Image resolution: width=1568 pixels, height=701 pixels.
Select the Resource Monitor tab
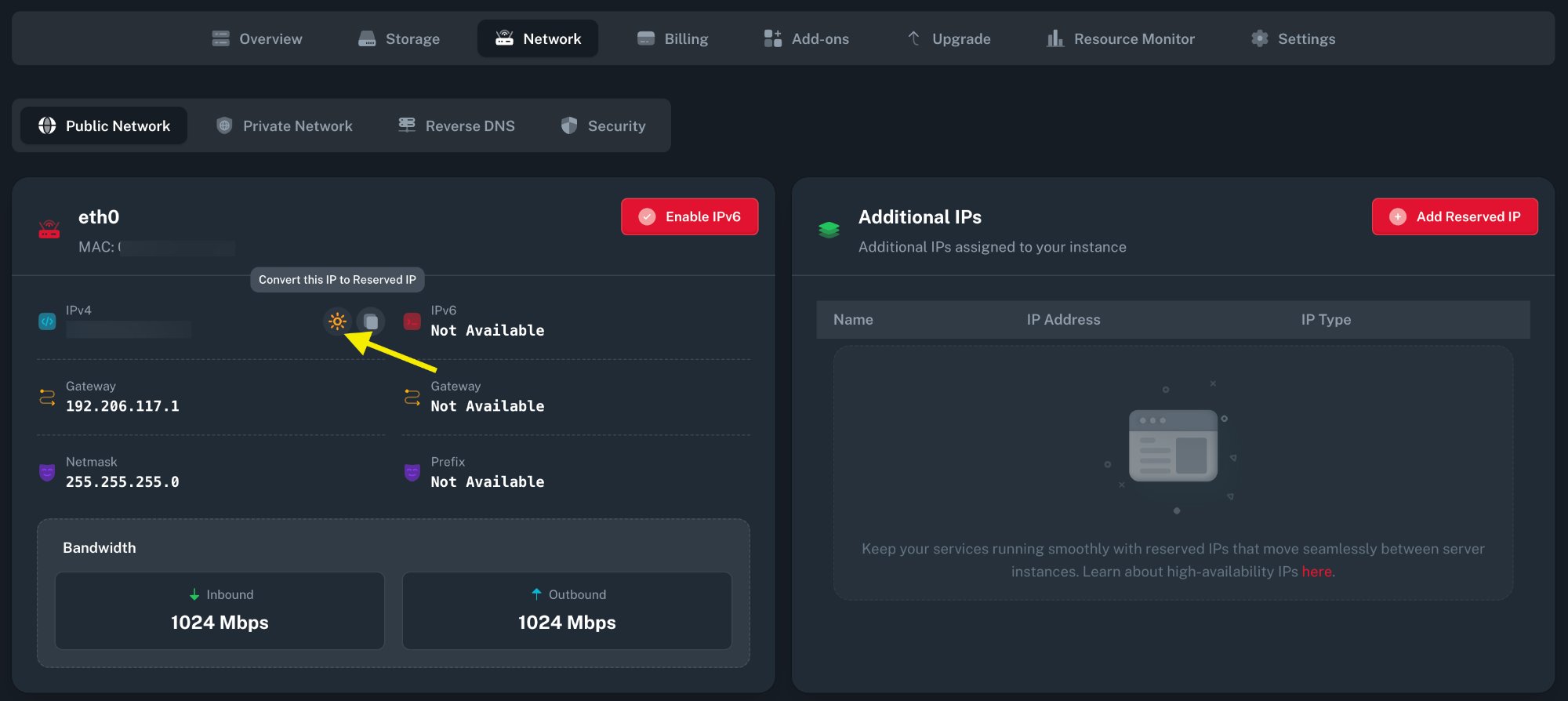pyautogui.click(x=1121, y=39)
